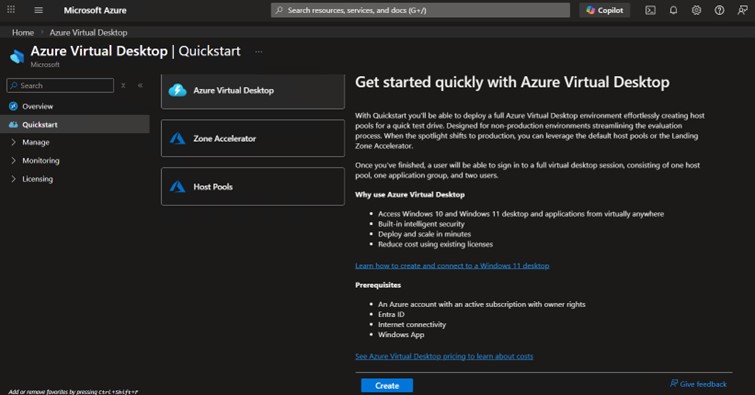Open the Licensing menu item
Screen dimensions: 755x395
(38, 179)
